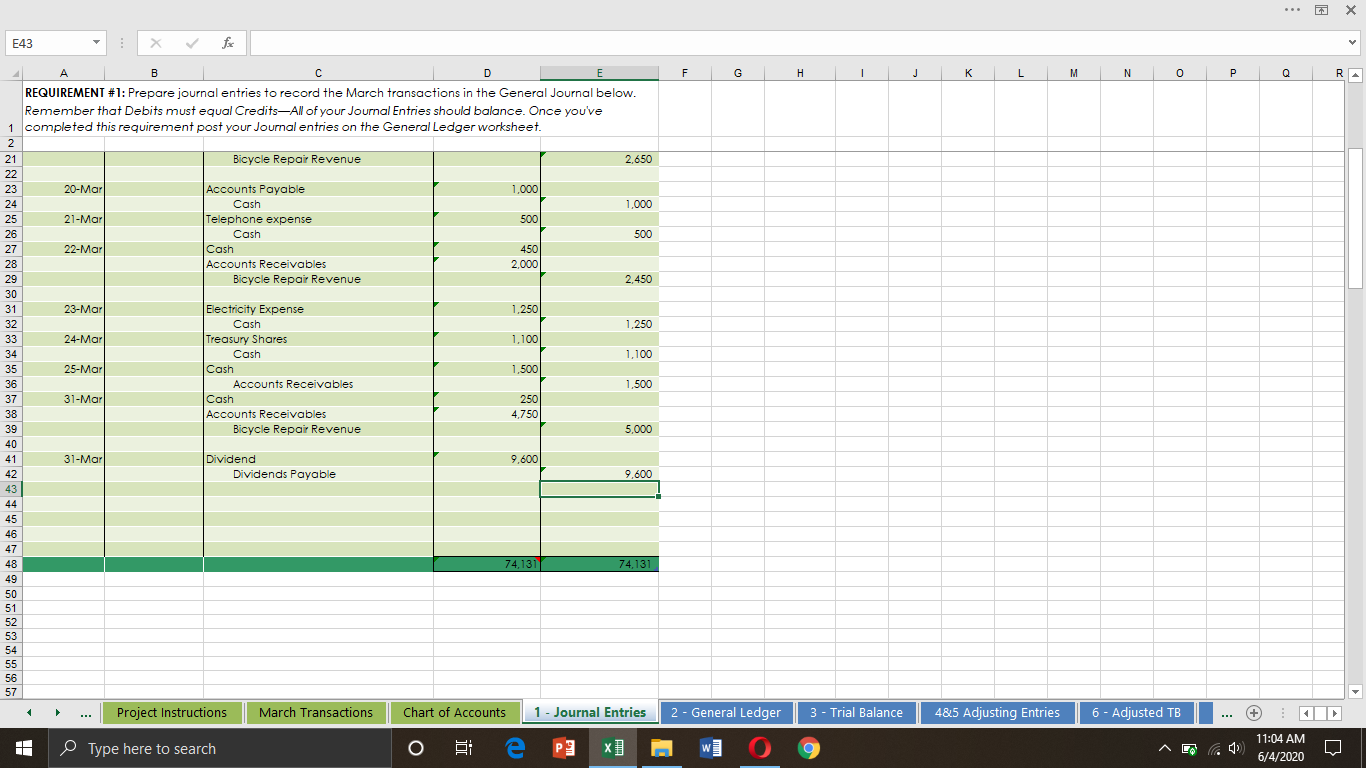
Task: Select the Treasury Shares cell
Action: pyautogui.click(x=318, y=339)
